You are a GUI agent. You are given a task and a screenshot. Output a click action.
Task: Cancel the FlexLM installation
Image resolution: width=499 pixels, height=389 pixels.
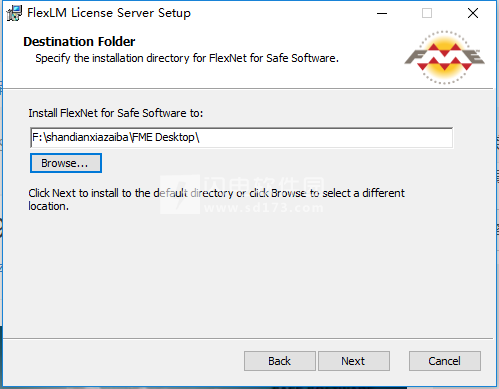(445, 361)
